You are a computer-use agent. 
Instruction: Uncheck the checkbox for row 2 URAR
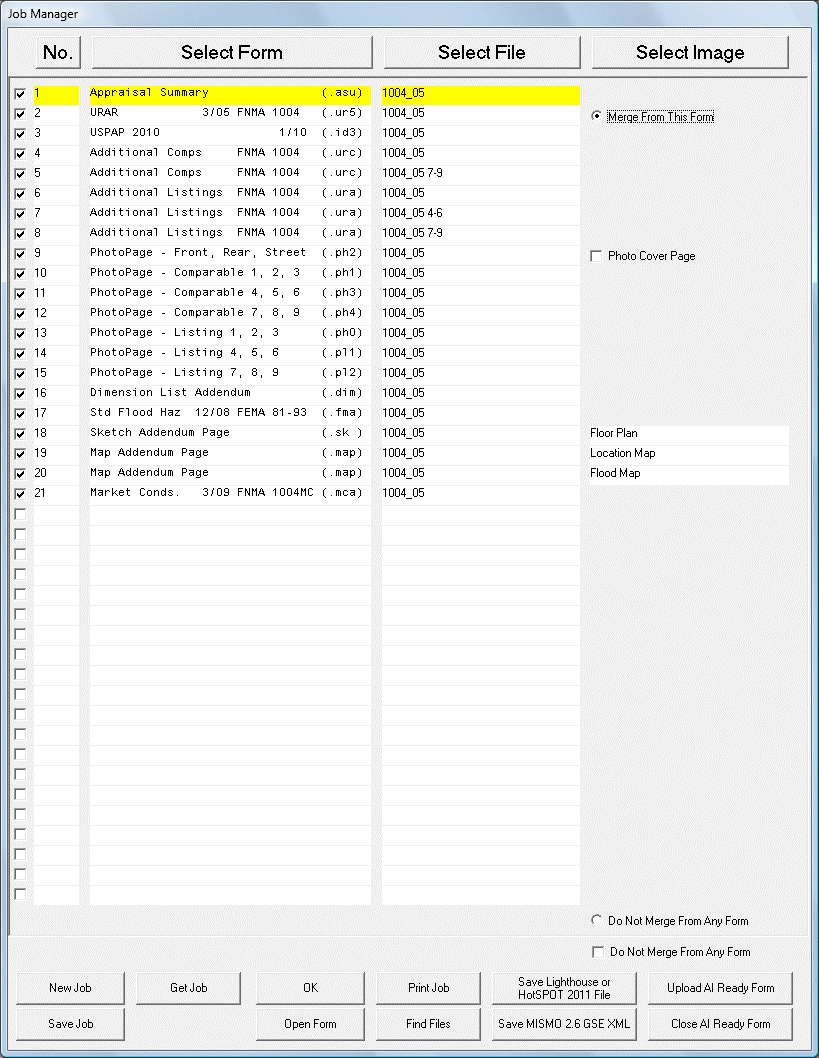[x=20, y=113]
